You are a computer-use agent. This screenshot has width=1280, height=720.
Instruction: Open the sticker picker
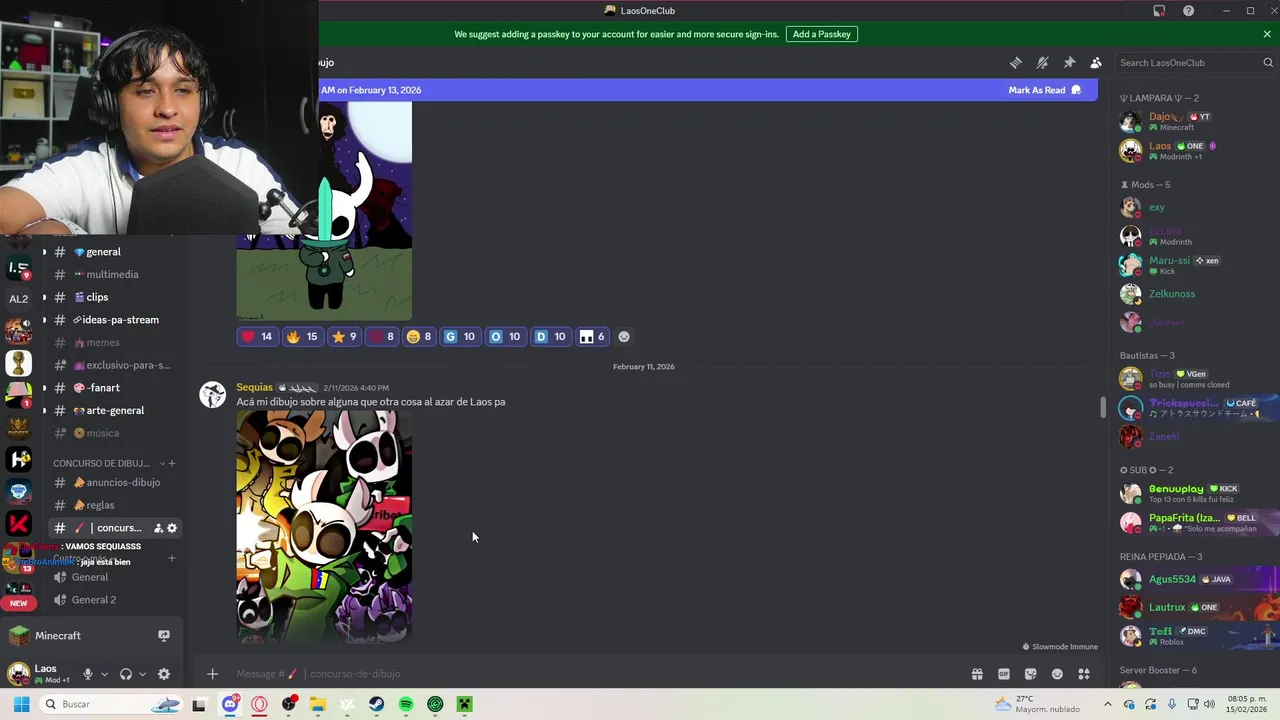1031,674
